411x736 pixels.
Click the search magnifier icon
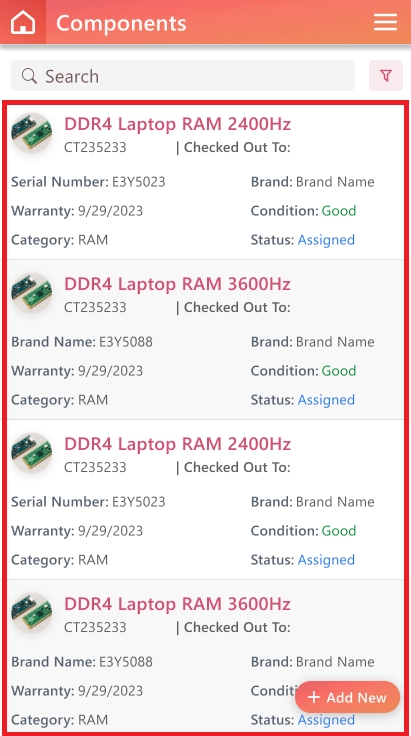pos(29,76)
